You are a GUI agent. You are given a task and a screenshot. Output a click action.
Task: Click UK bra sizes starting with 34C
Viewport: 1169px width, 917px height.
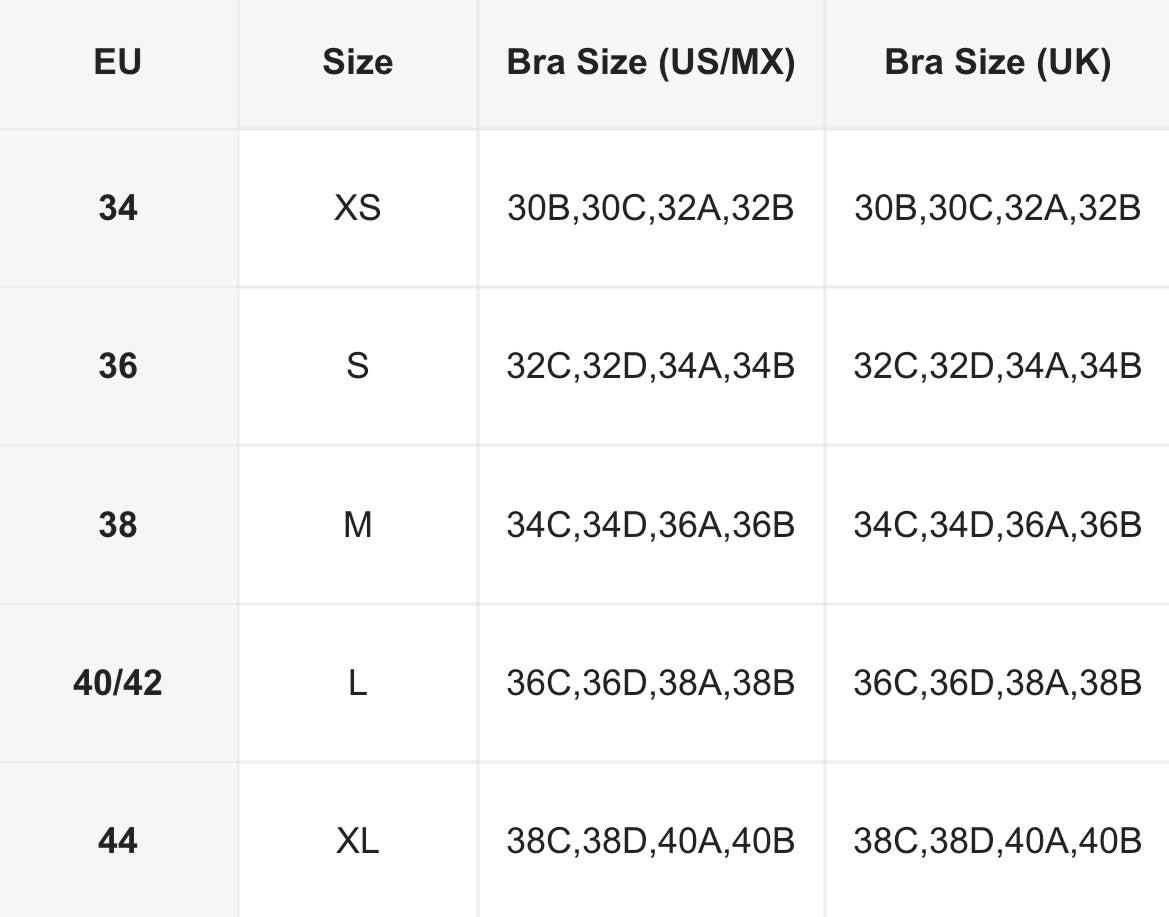click(x=997, y=524)
